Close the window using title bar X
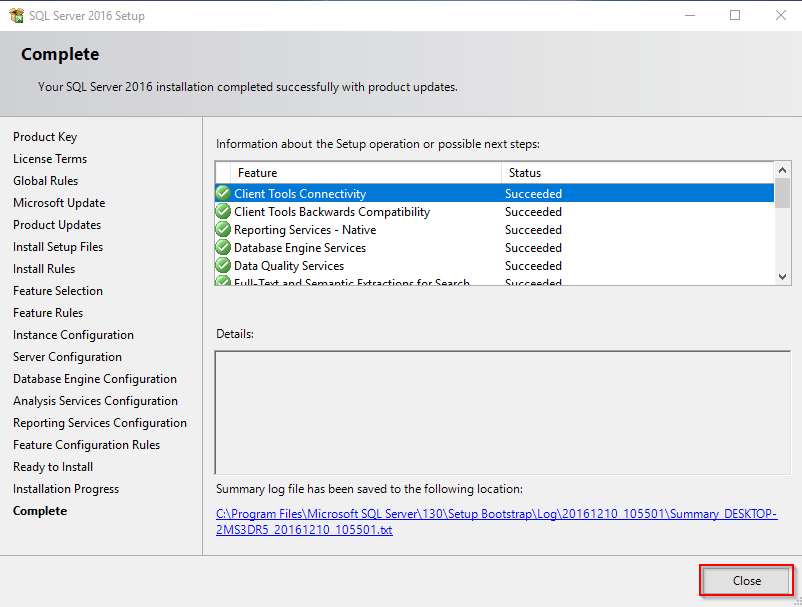802x607 pixels. pyautogui.click(x=781, y=15)
